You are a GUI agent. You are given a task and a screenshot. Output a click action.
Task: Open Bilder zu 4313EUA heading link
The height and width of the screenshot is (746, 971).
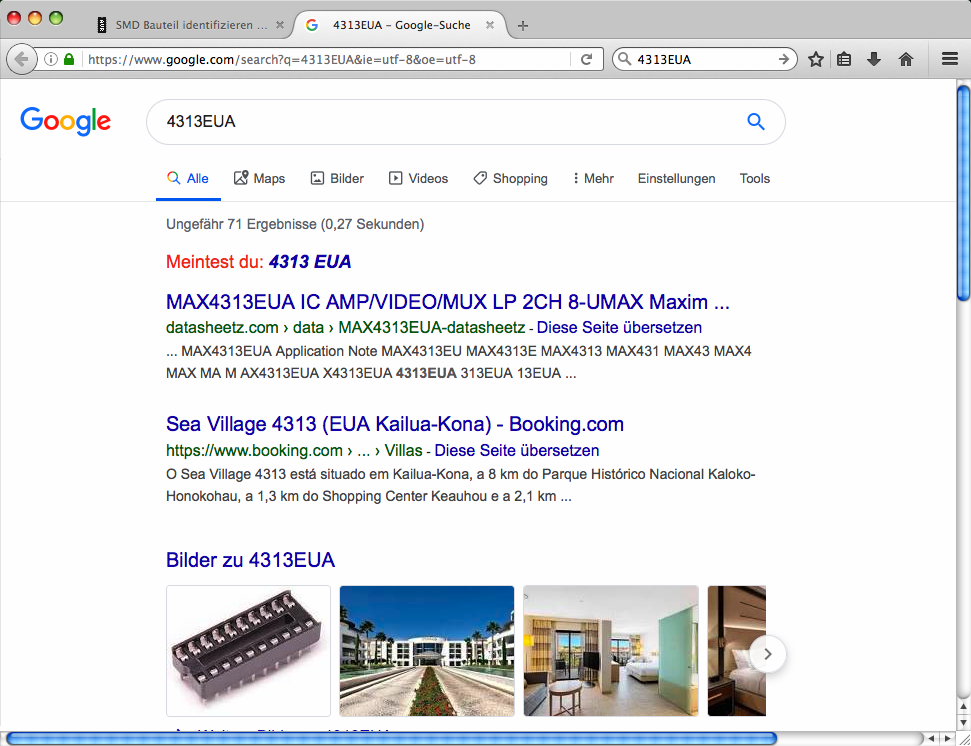click(x=250, y=560)
